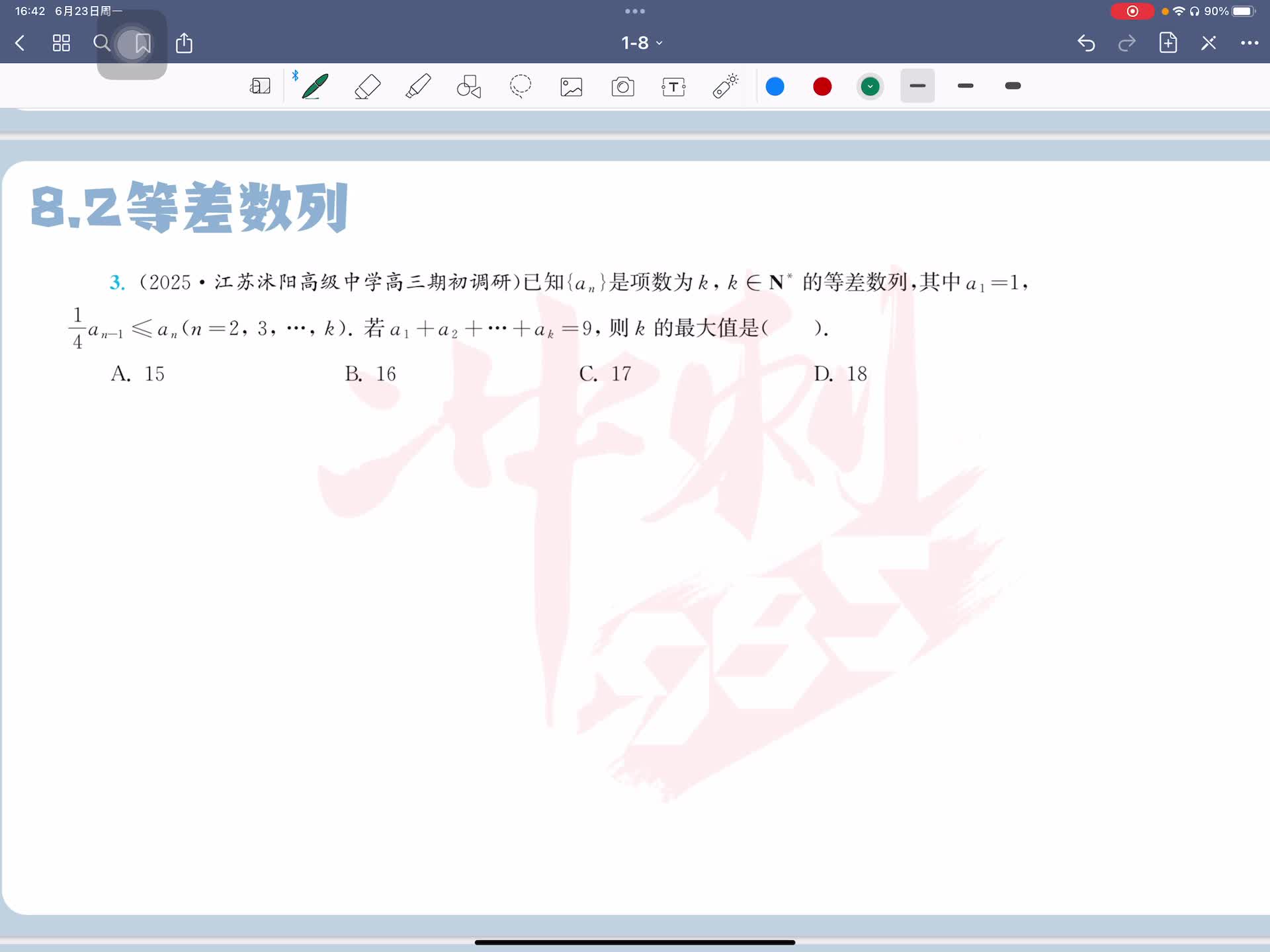Bookmark the current page
This screenshot has width=1270, height=952.
(142, 44)
